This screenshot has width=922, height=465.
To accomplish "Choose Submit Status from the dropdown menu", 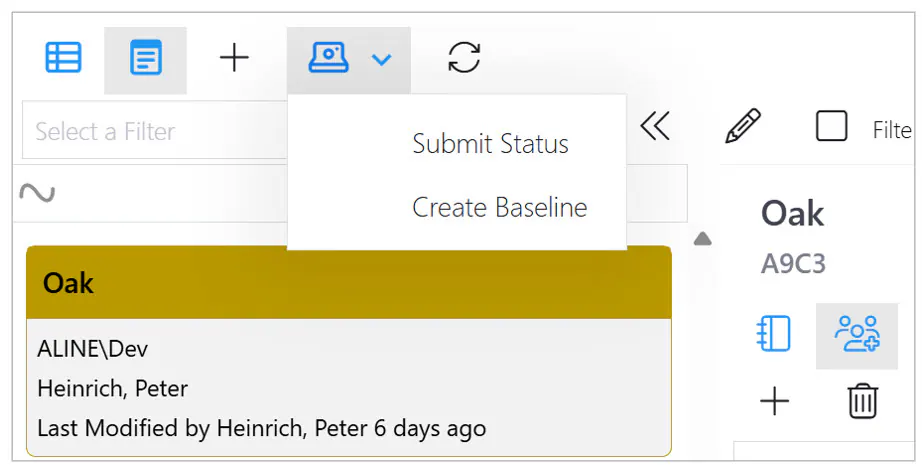I will click(490, 143).
